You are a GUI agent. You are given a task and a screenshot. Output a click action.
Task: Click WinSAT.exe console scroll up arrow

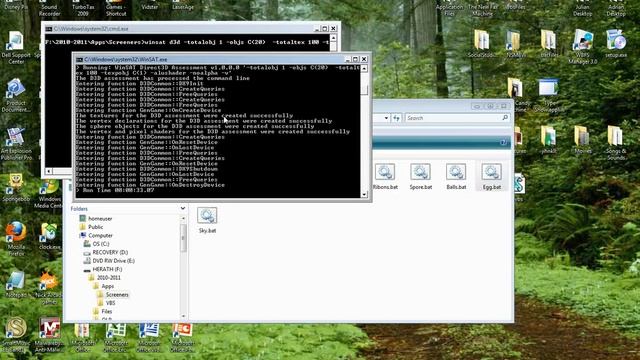(364, 69)
